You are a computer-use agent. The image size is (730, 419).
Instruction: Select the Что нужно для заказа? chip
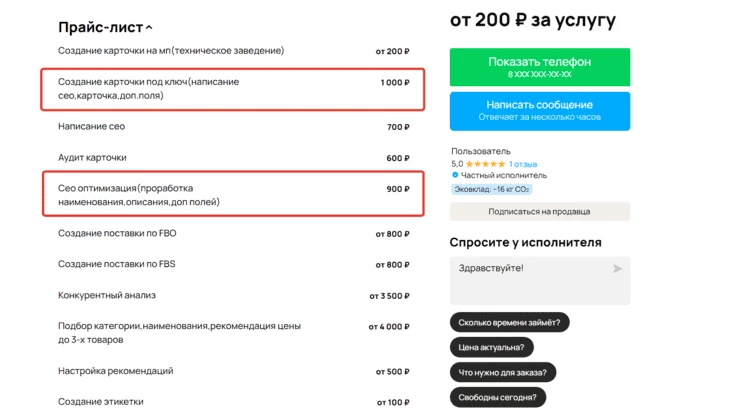502,372
